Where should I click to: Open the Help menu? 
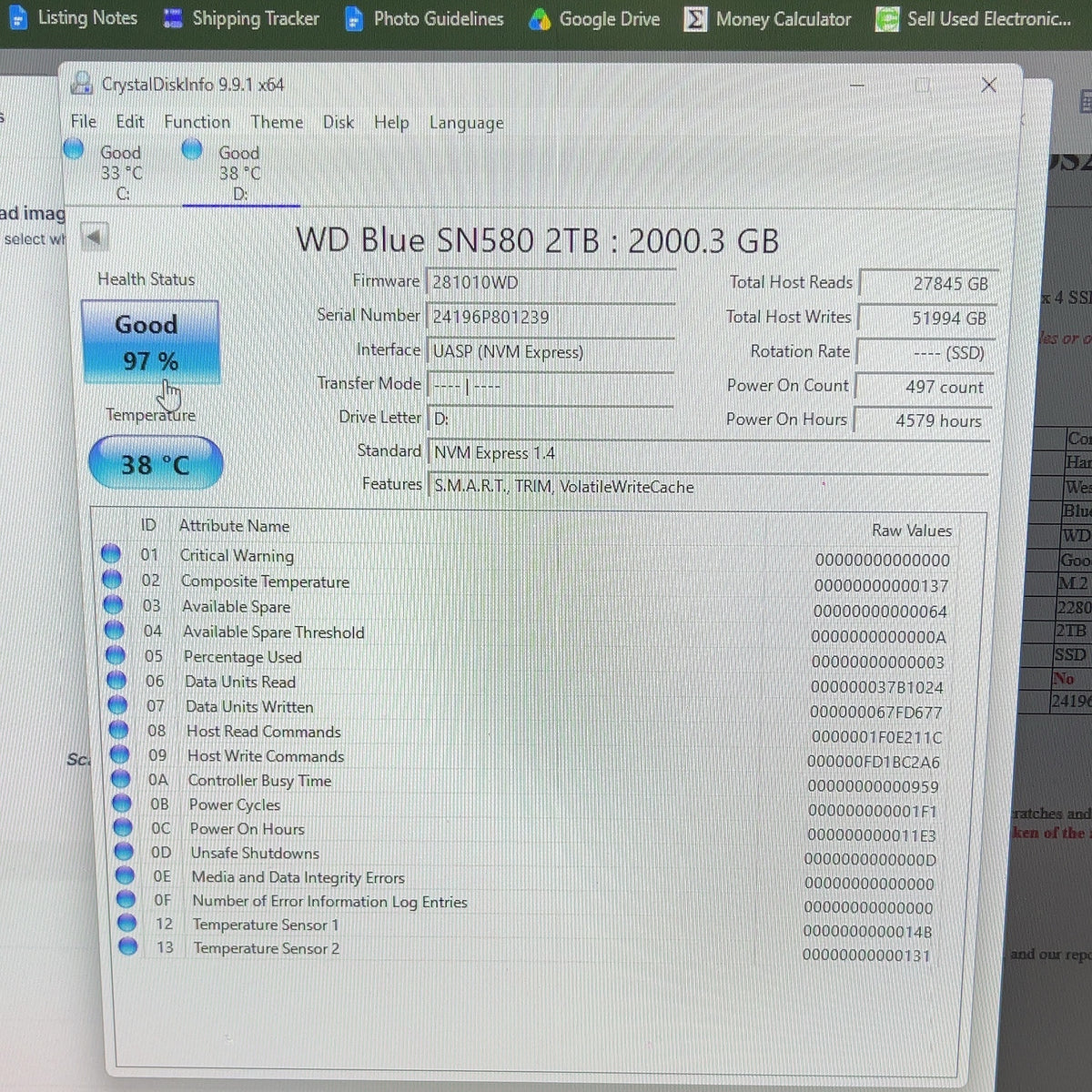click(x=391, y=122)
